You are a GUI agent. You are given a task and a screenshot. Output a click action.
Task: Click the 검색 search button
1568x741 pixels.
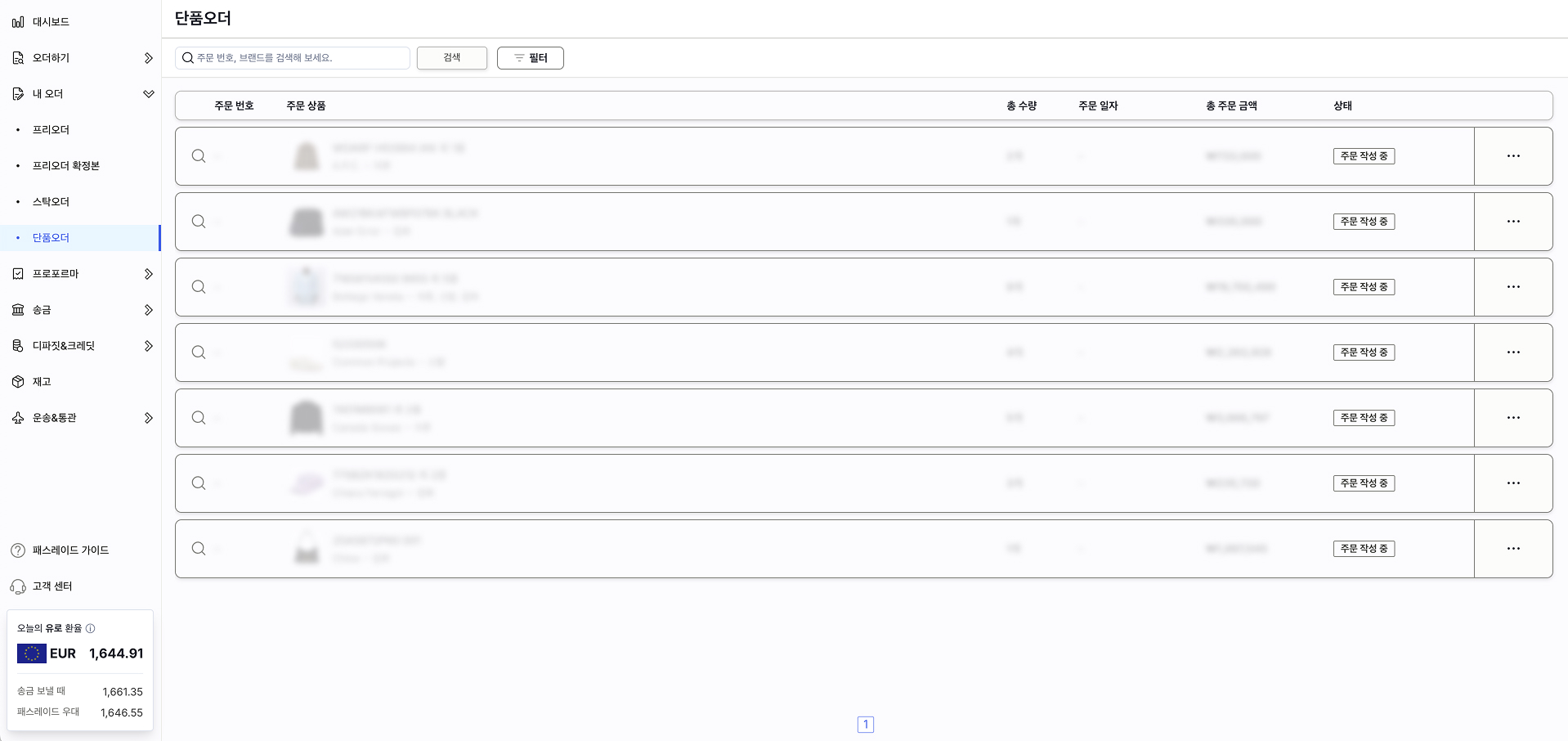pos(451,58)
